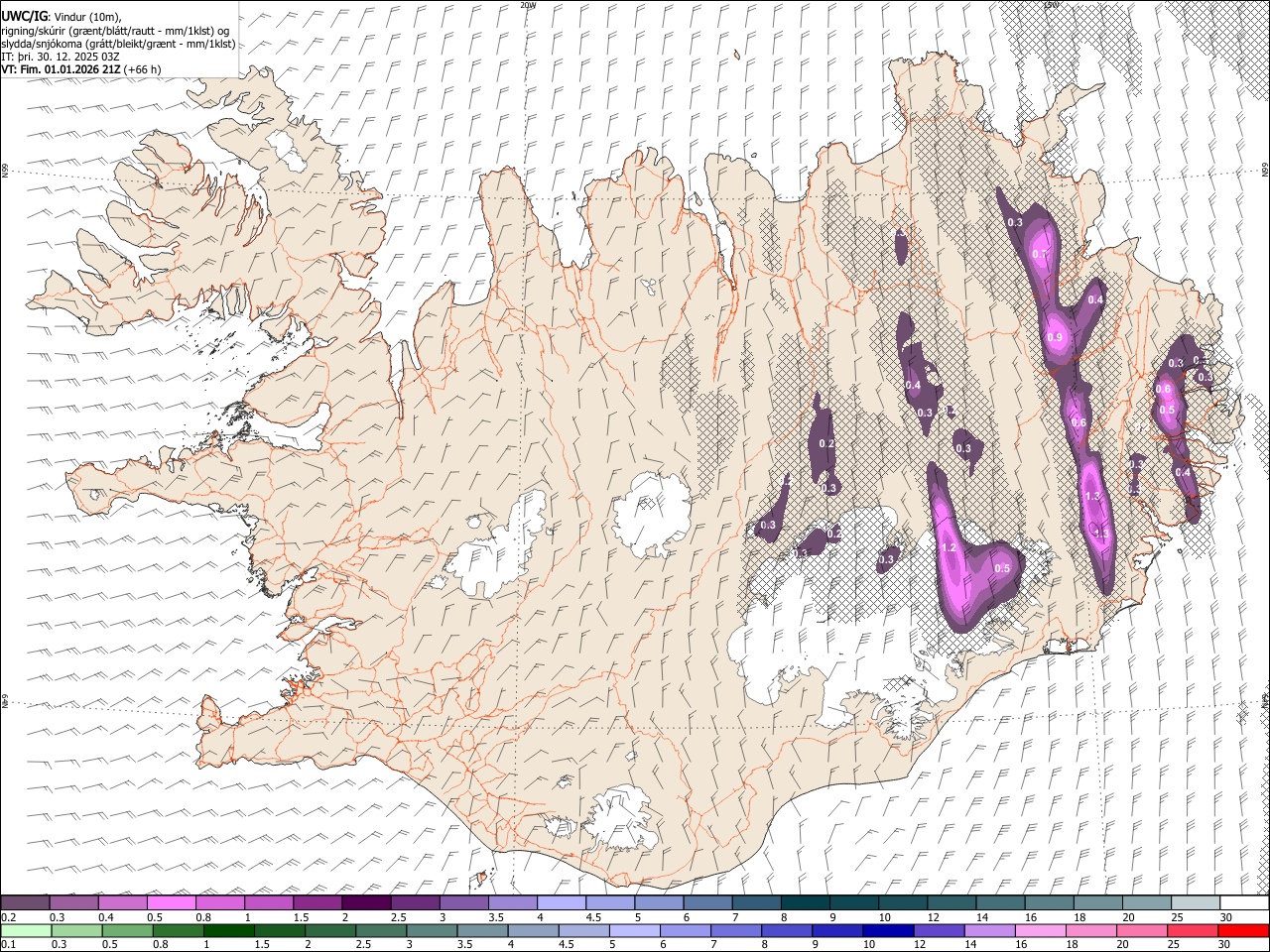Select the light periwinkle 5–6 rain swatch
This screenshot has width=1270, height=952.
pyautogui.click(x=634, y=931)
